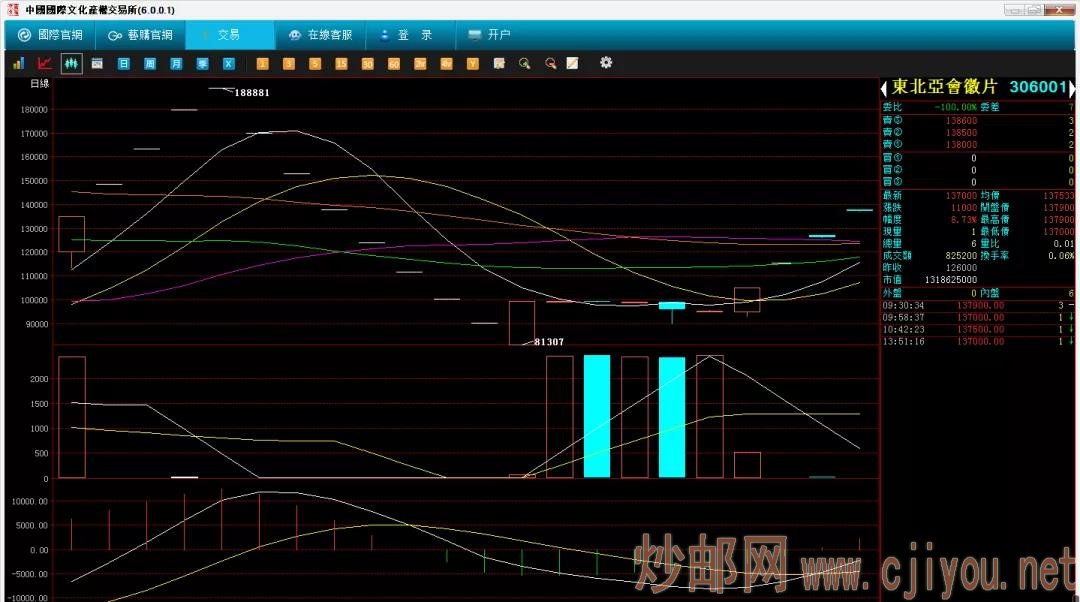The image size is (1080, 602).
Task: Choose the quarterly 季 period button
Action: [x=202, y=63]
